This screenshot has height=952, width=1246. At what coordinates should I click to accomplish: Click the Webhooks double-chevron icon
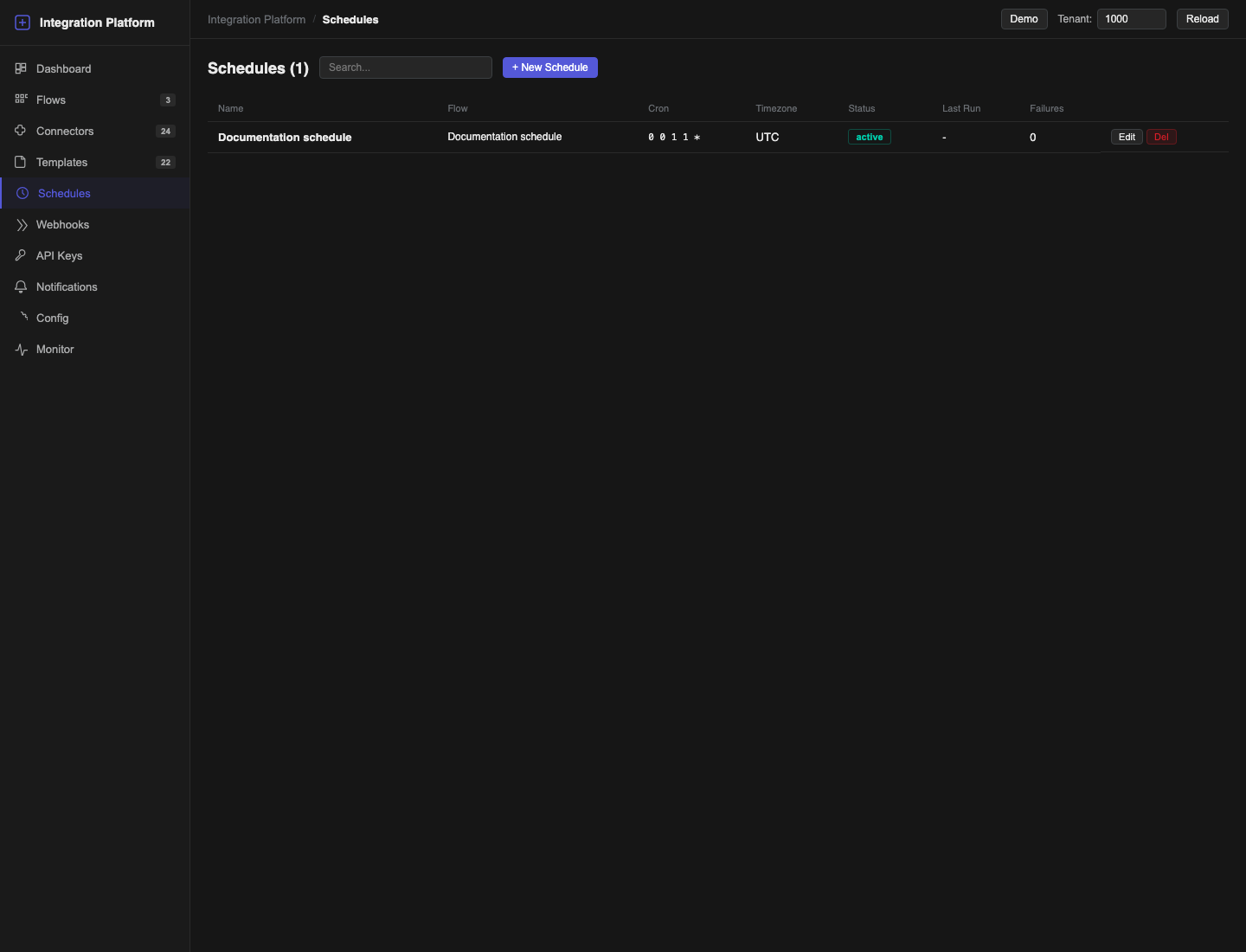(x=21, y=224)
